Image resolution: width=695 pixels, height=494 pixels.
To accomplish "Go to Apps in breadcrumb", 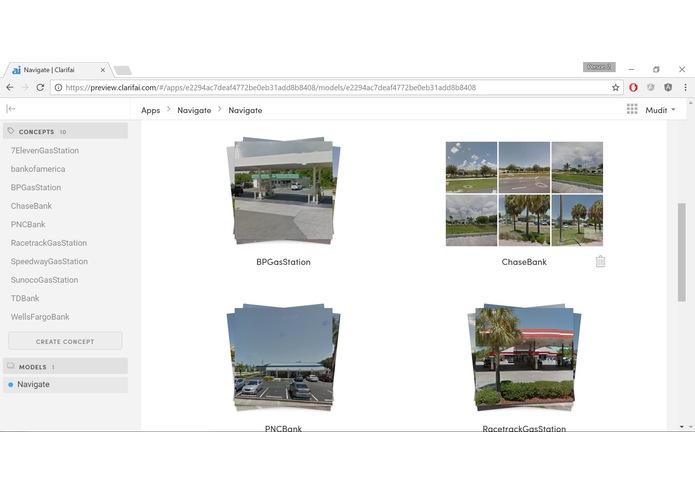I will click(x=150, y=110).
